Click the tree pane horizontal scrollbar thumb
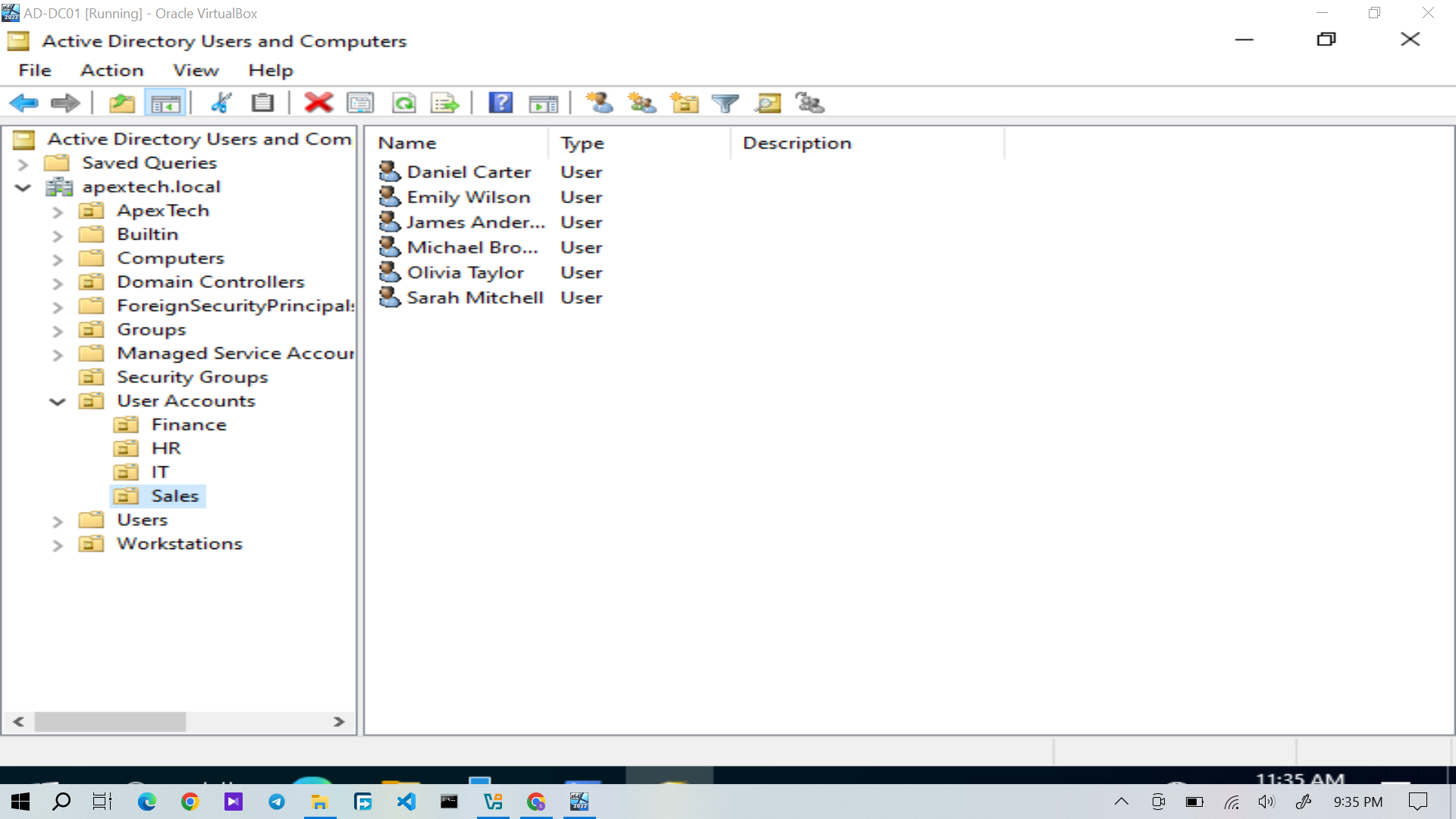Screen dimensions: 1456x819 (x=110, y=721)
